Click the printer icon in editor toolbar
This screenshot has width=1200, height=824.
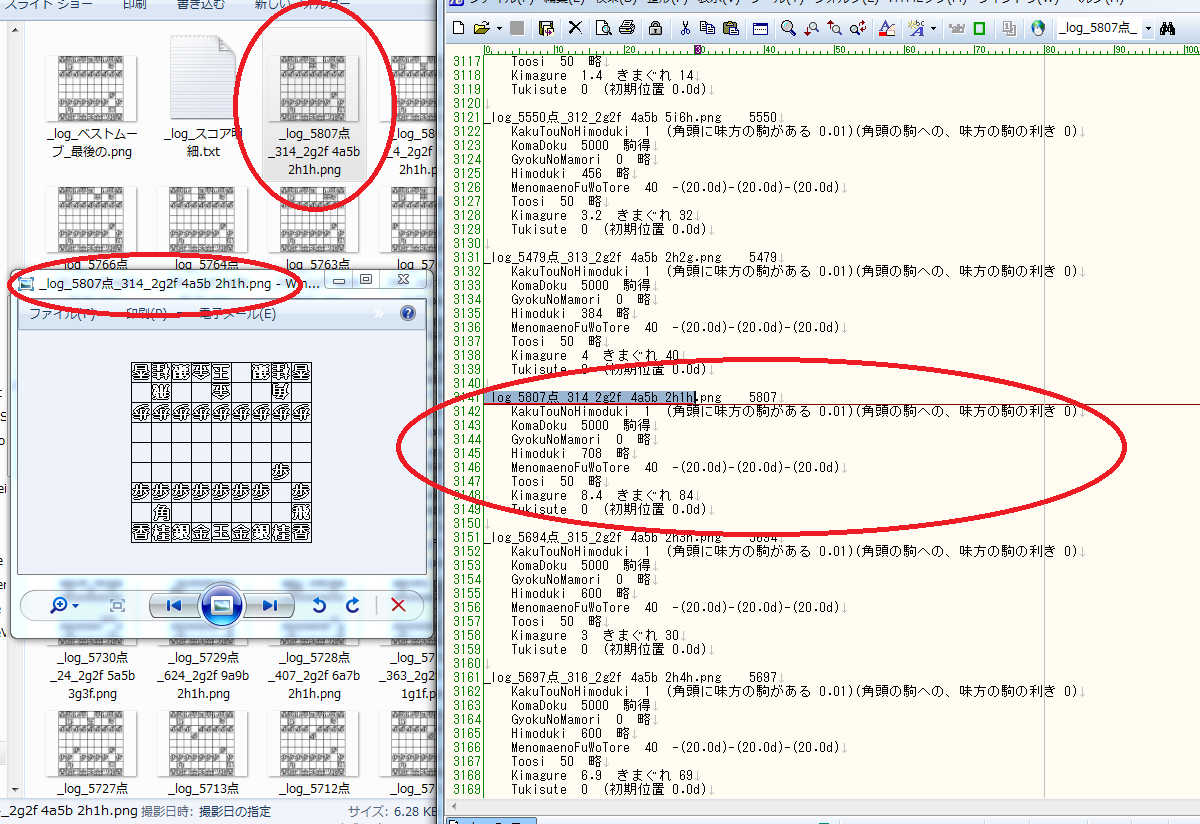point(627,28)
